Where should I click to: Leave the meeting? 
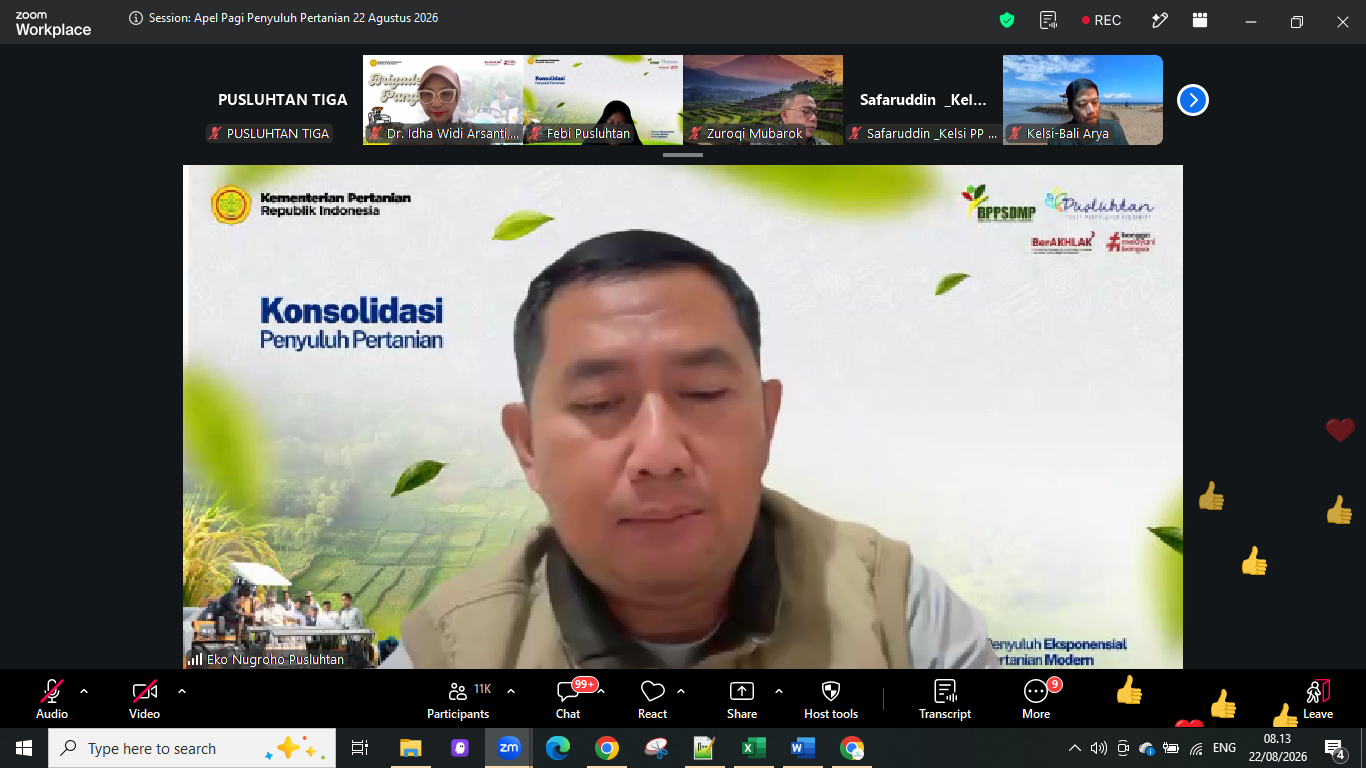[1318, 698]
